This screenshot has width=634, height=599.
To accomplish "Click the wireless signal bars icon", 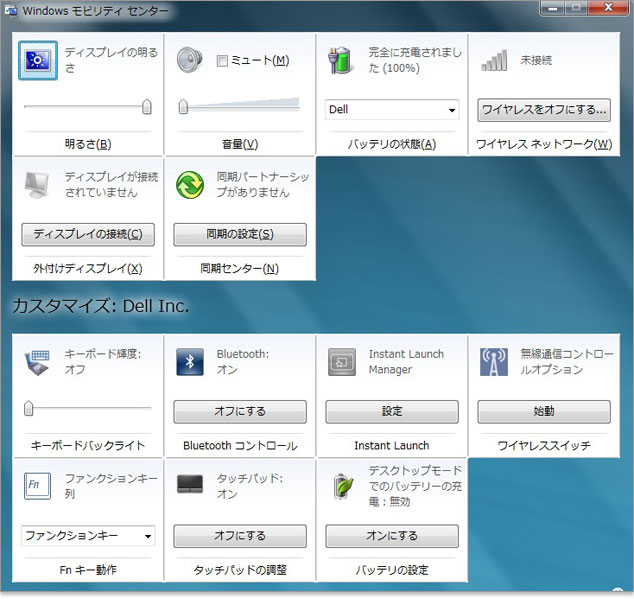I will click(x=494, y=61).
